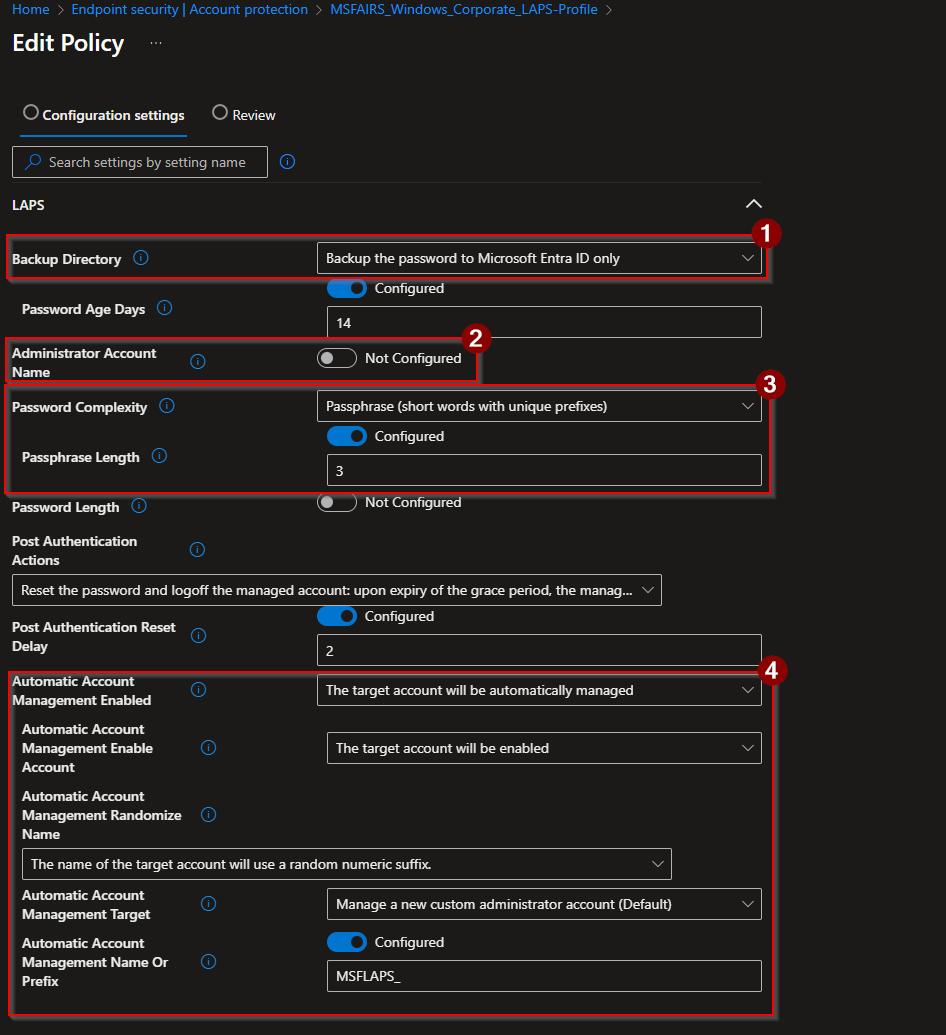
Task: Click info icon next to Backup Directory
Action: coord(141,258)
